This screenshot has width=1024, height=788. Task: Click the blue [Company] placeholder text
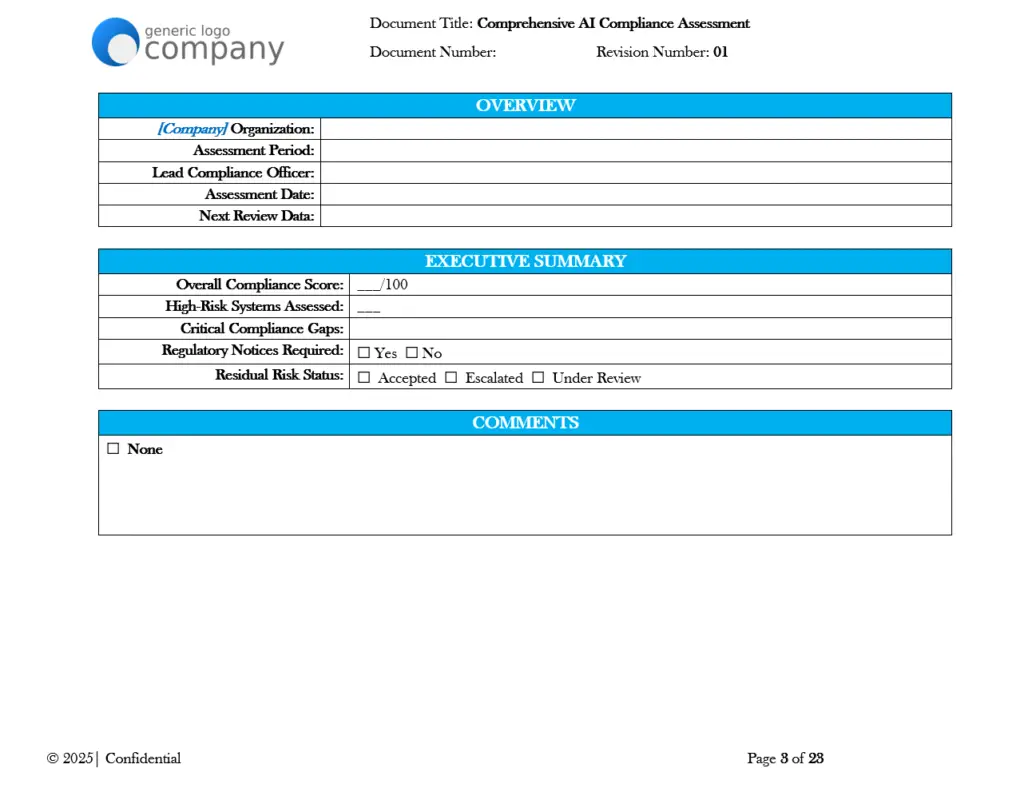click(x=193, y=128)
